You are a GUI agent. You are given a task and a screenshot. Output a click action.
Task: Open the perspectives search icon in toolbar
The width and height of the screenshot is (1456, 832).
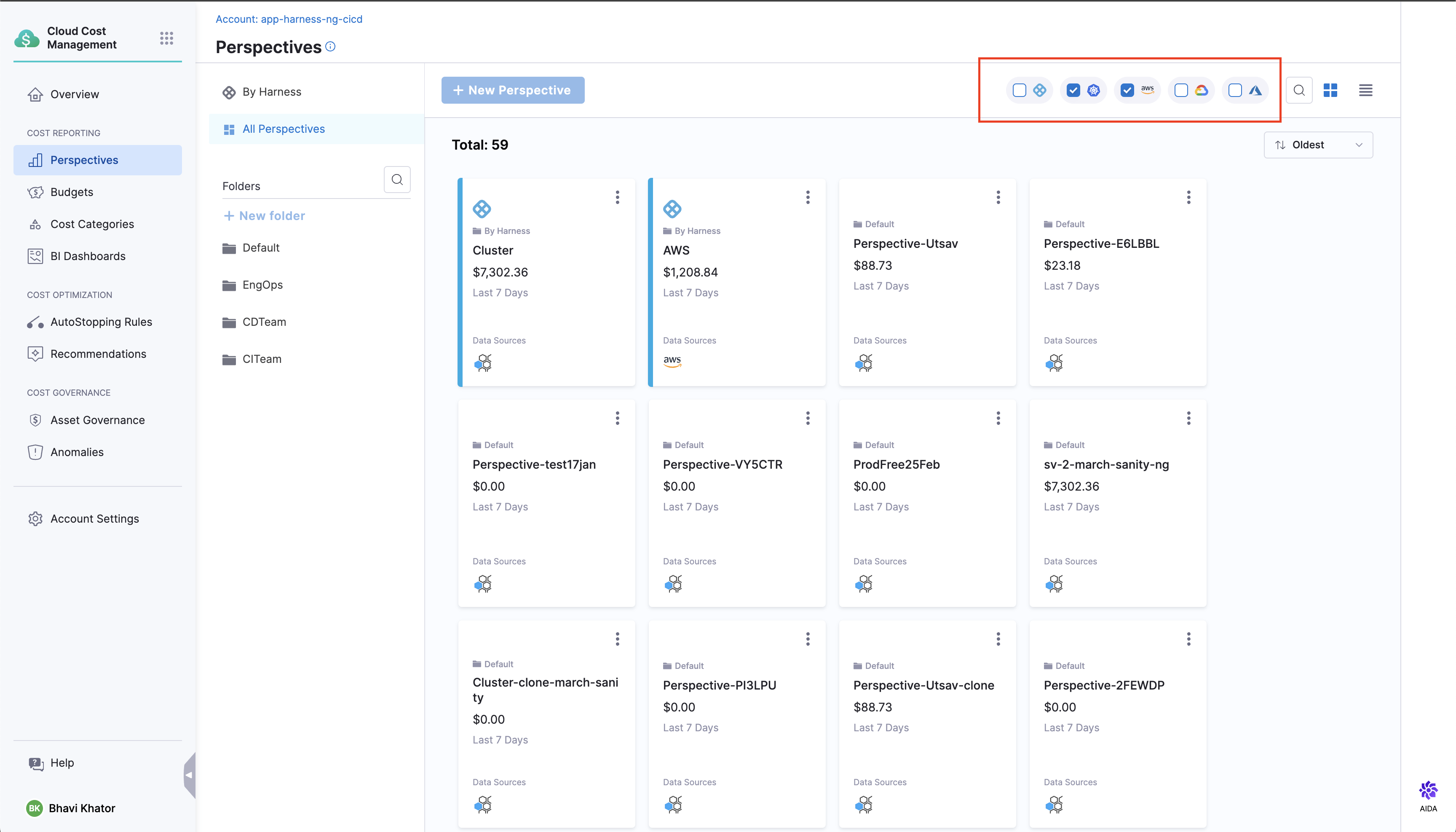pyautogui.click(x=1299, y=90)
